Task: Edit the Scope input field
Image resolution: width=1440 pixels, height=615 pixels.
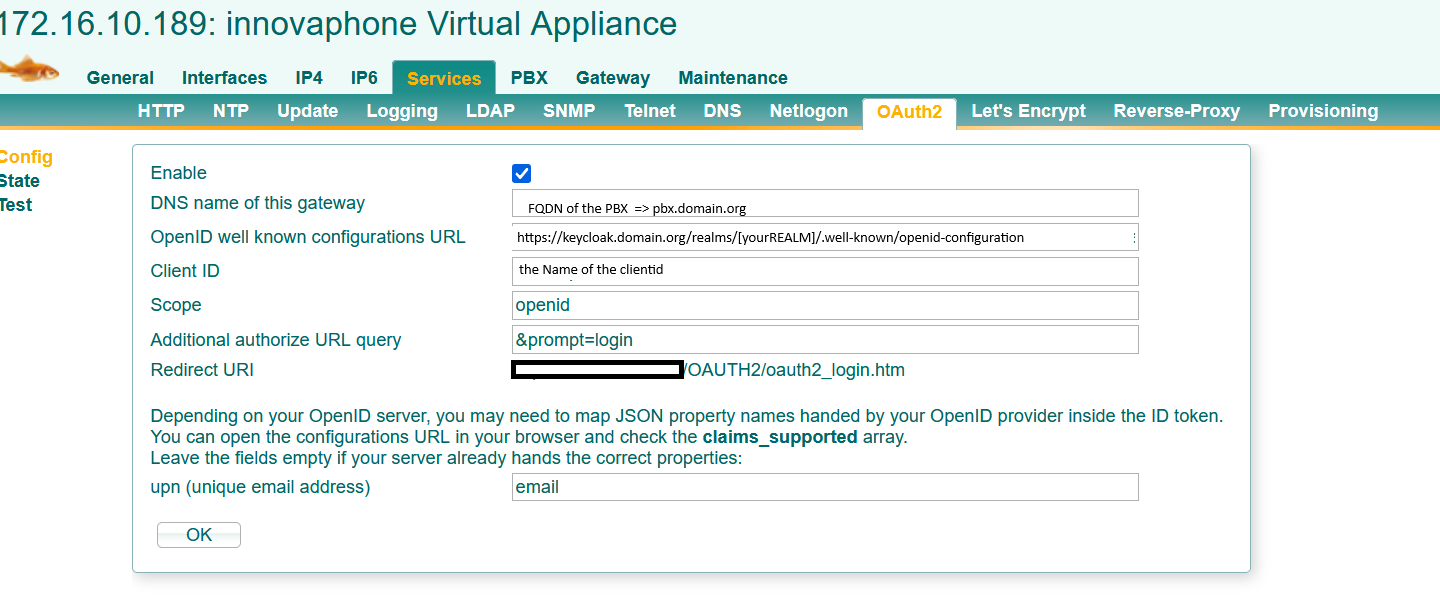Action: [824, 305]
